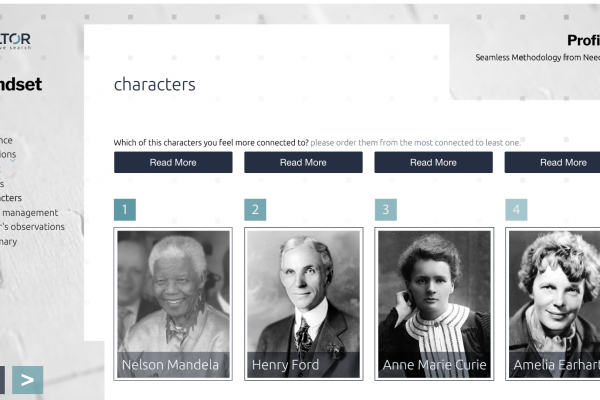Select the number 4 rank badge
600x400 pixels.
click(516, 210)
